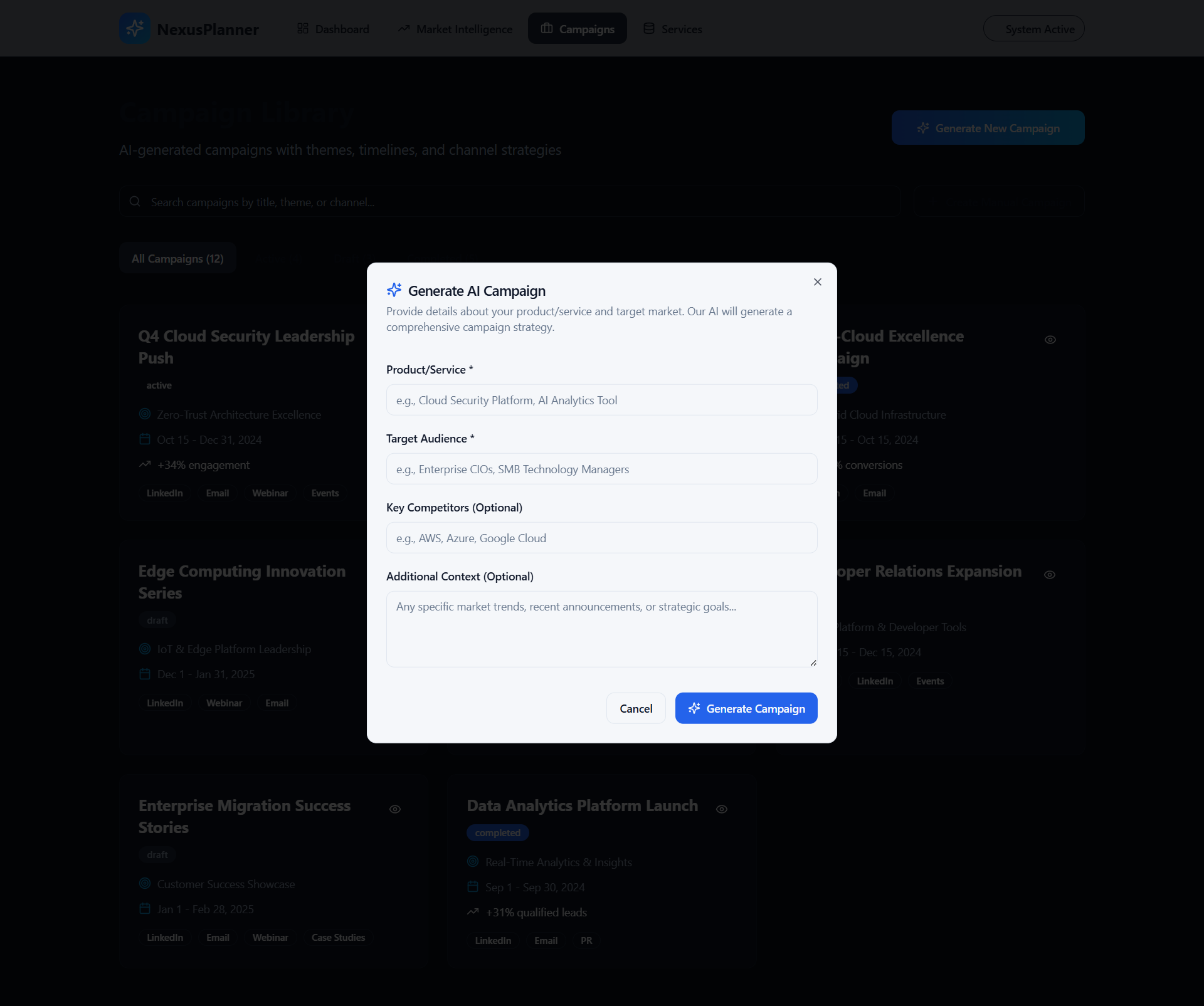Select the Campaigns nav tab

tap(578, 29)
